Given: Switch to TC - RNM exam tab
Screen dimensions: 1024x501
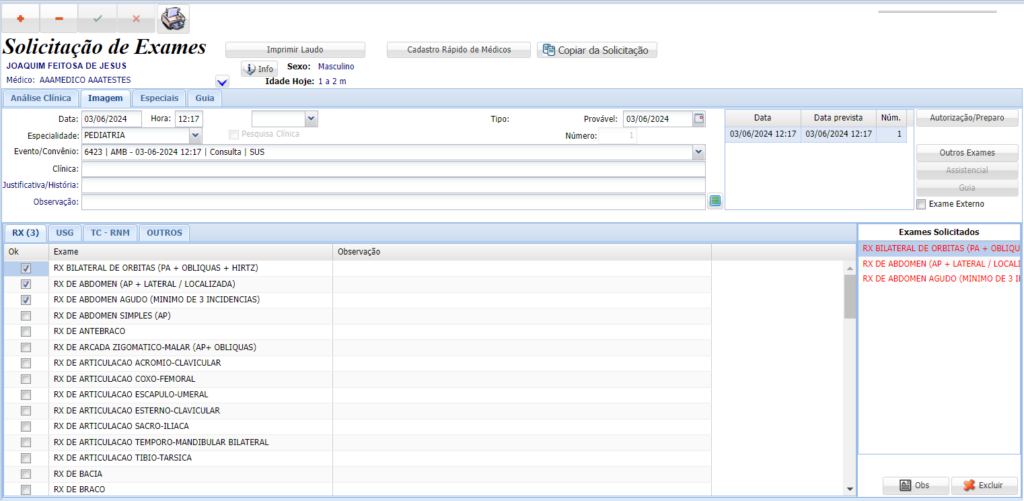Looking at the screenshot, I should [110, 233].
